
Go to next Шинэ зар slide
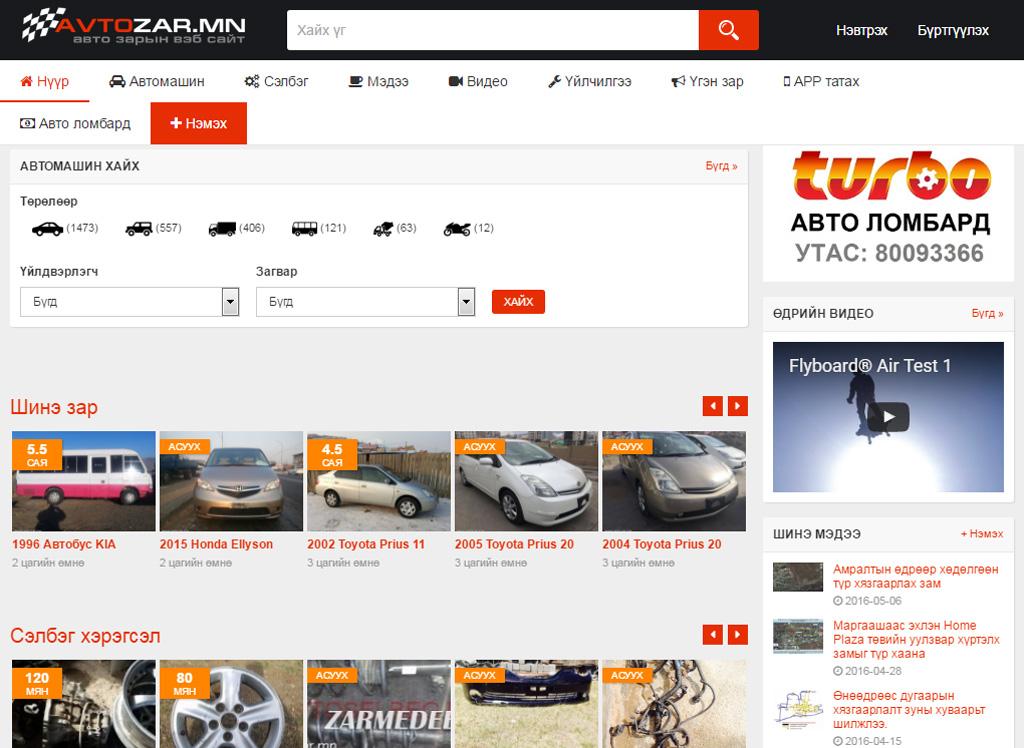click(x=738, y=406)
